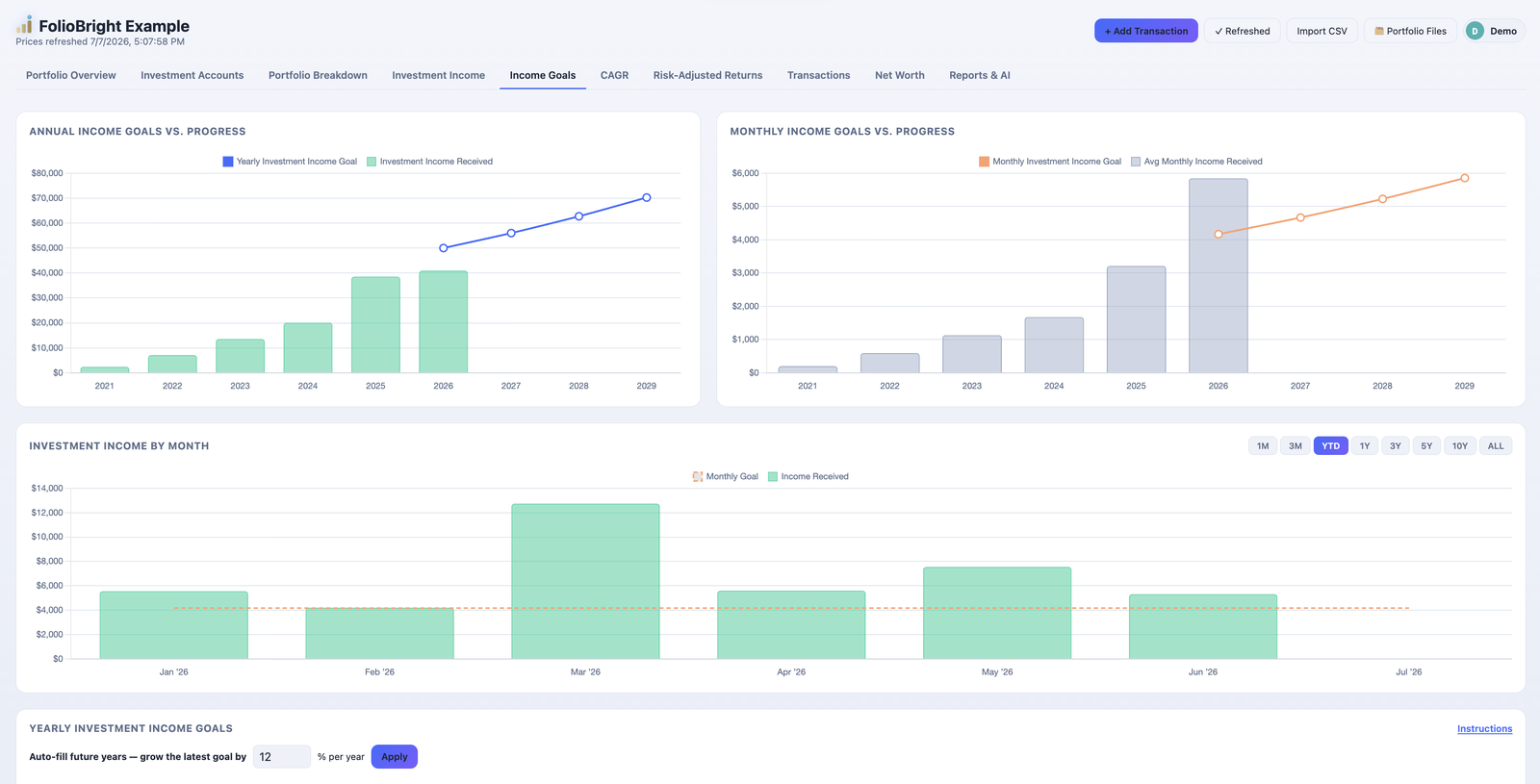The height and width of the screenshot is (784, 1540).
Task: Click the 2026 avg monthly income bar
Action: point(1219,276)
